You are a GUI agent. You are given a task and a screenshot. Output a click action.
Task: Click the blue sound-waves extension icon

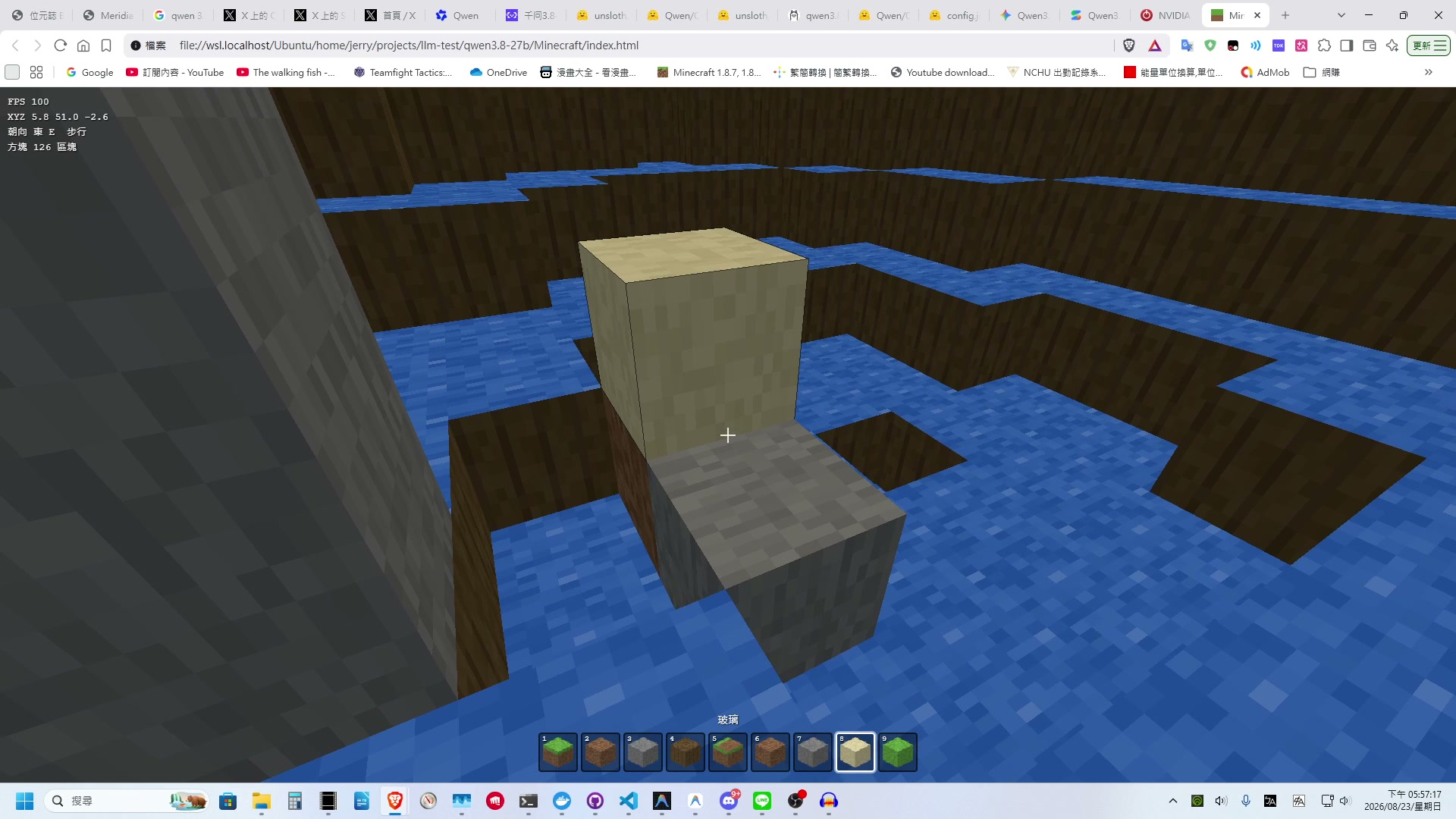pos(1256,45)
